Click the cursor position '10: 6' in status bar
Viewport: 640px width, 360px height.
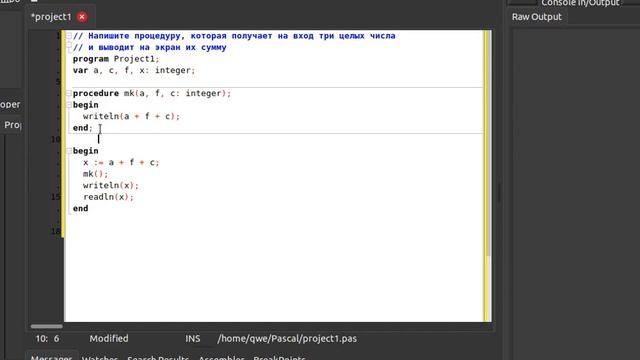[x=47, y=338]
